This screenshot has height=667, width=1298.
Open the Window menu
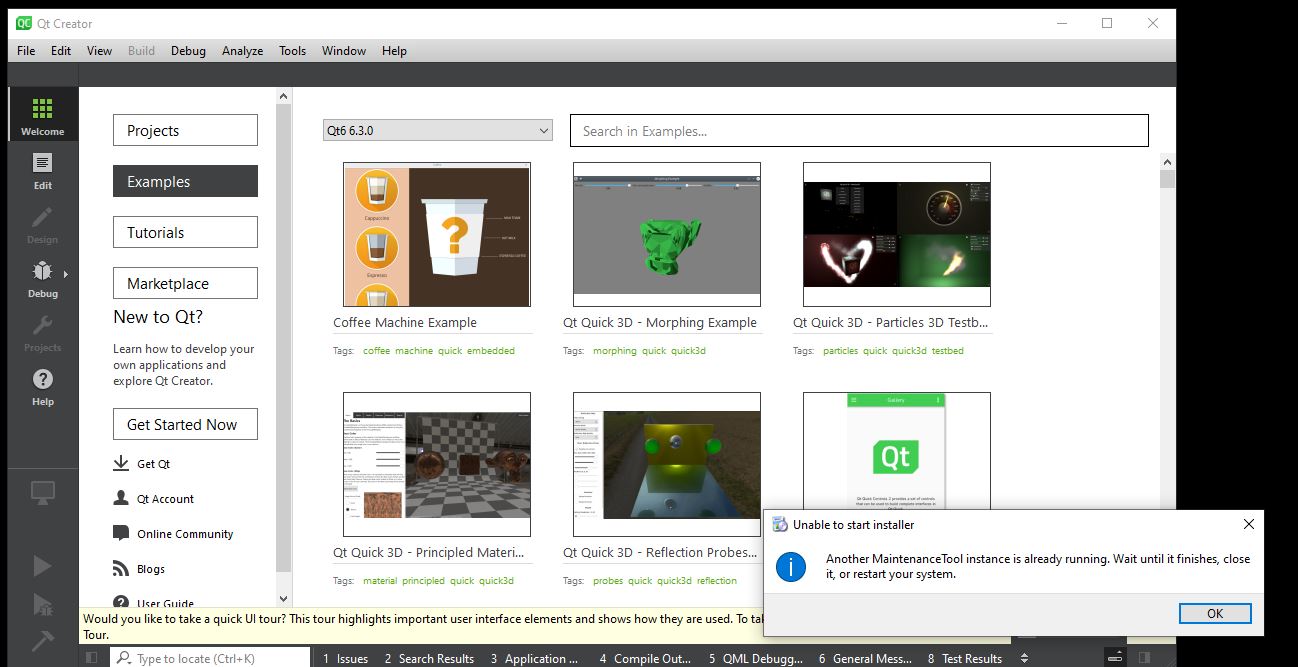344,50
